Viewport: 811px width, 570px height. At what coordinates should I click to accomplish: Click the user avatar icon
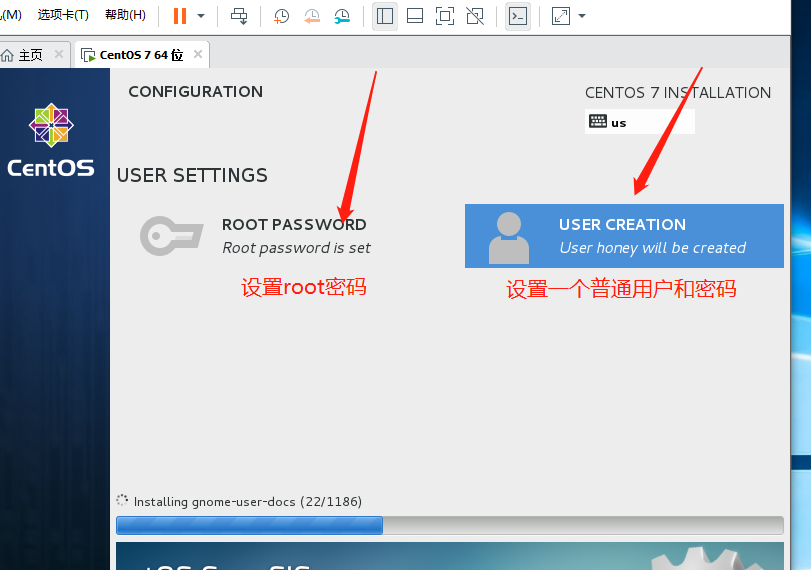click(x=509, y=238)
